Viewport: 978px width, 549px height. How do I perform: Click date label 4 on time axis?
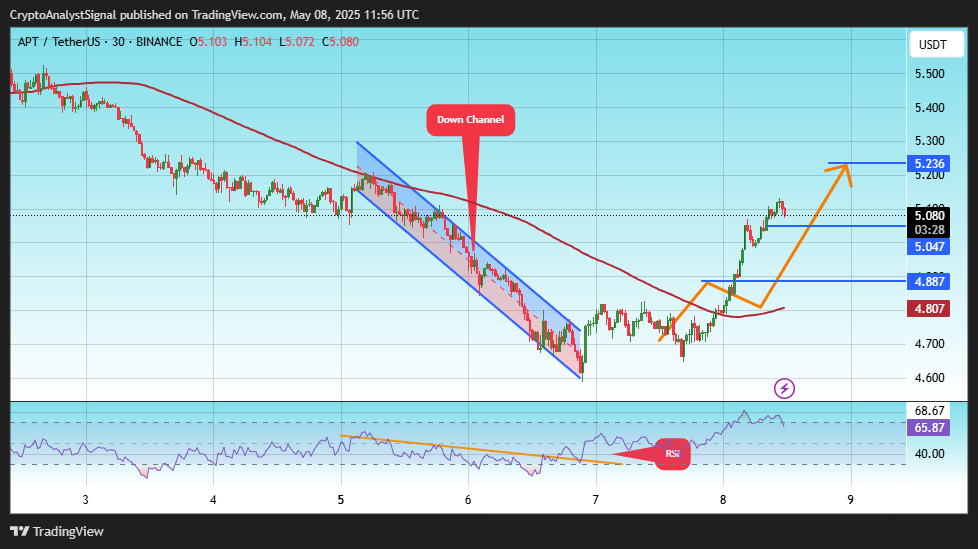213,500
